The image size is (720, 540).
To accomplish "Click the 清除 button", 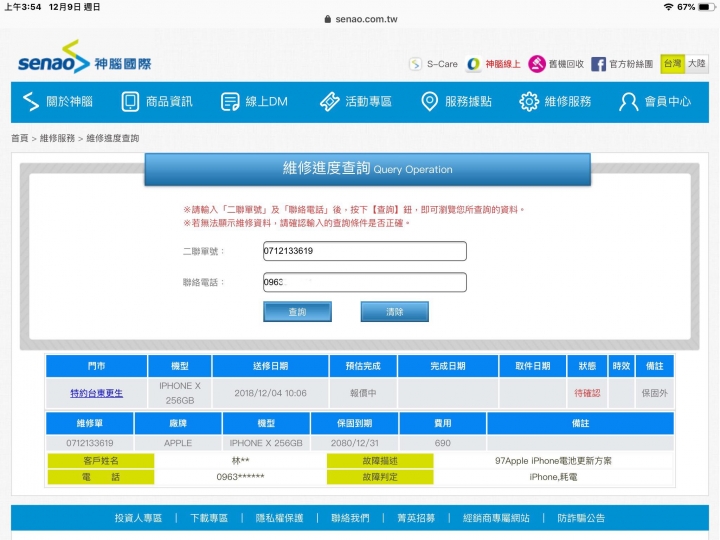I will 394,312.
